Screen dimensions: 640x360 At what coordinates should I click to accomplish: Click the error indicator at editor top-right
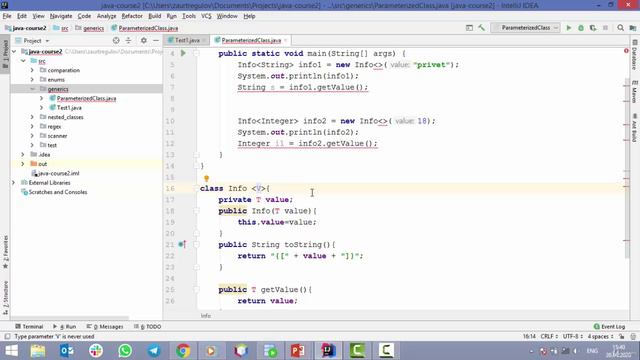pyautogui.click(x=626, y=51)
